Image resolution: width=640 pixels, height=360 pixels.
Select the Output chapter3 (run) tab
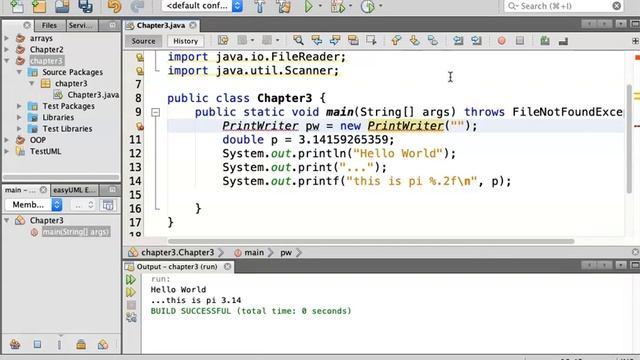pos(177,267)
